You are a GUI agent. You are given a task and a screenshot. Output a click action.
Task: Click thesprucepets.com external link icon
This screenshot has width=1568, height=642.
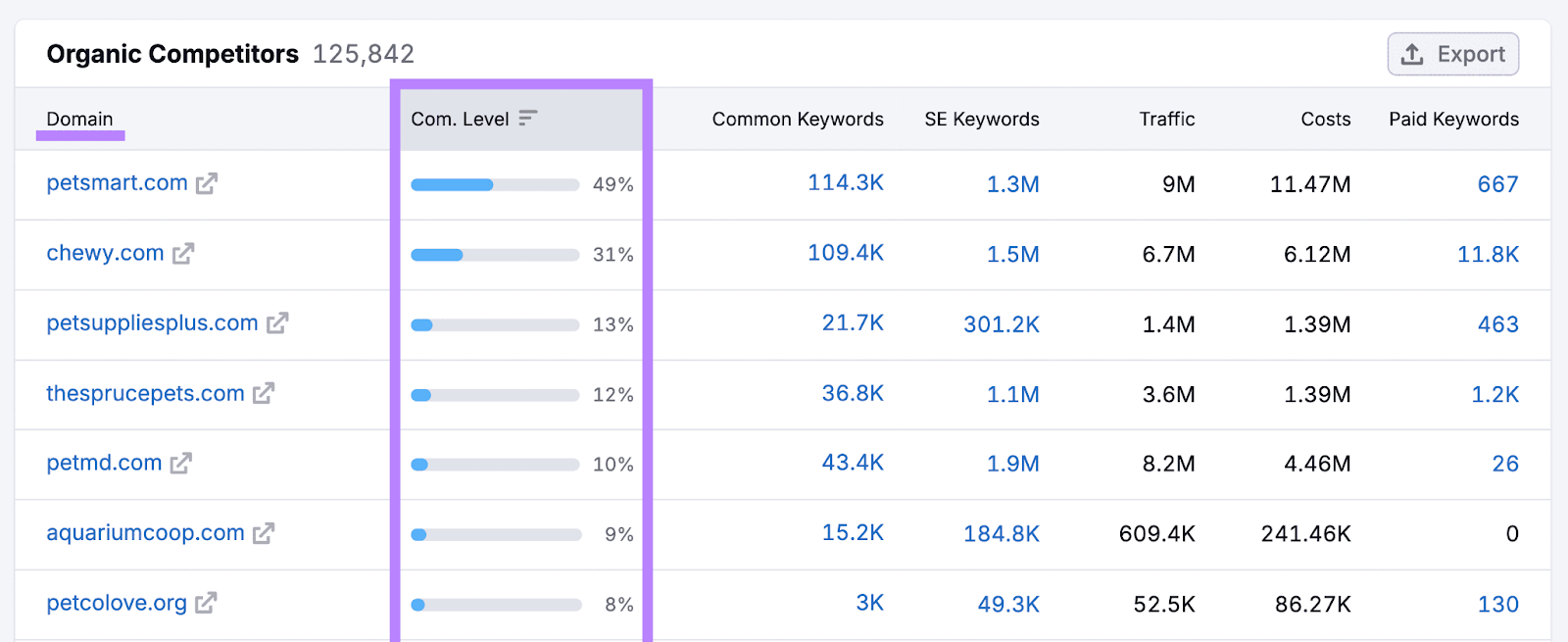click(x=264, y=394)
